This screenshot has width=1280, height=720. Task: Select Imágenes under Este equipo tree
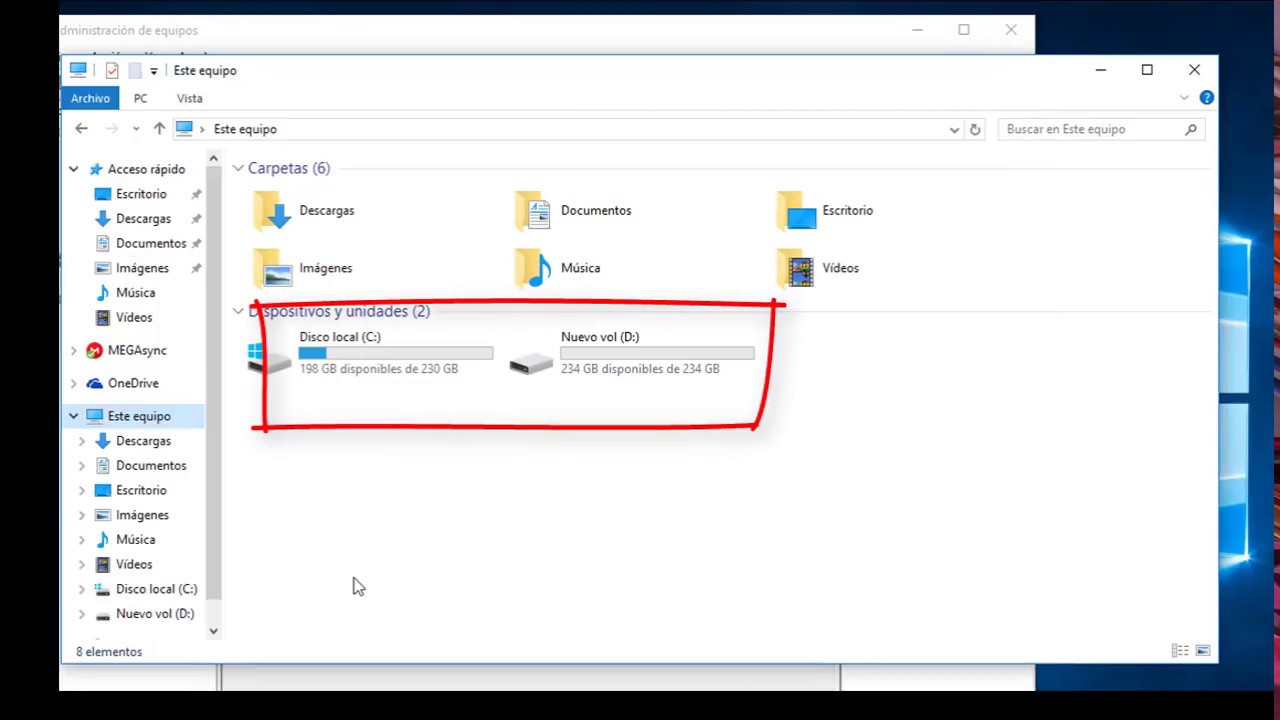click(x=142, y=515)
